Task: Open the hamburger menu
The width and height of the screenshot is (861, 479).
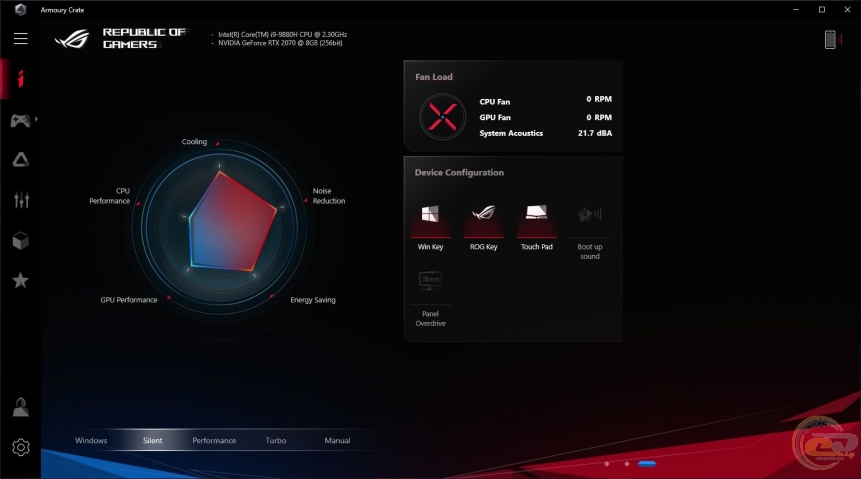Action: 20,38
